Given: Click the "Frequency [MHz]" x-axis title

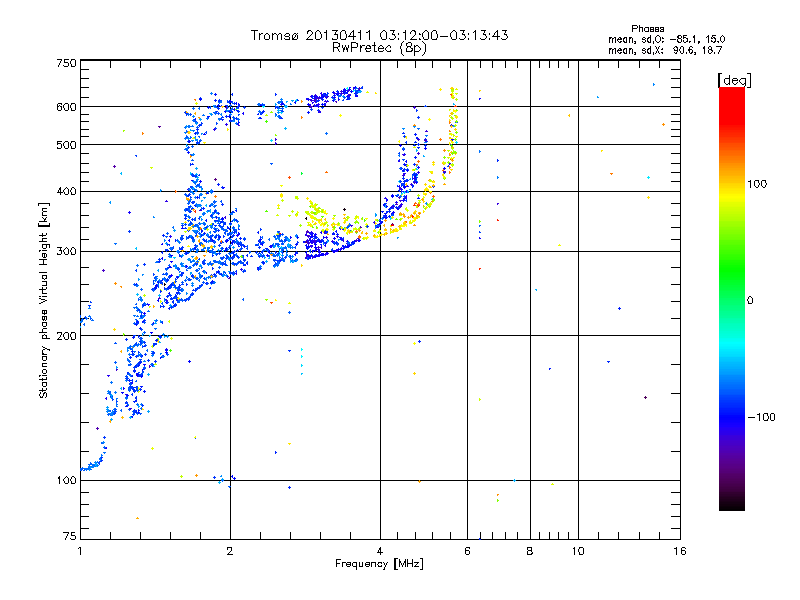Looking at the screenshot, I should (379, 563).
